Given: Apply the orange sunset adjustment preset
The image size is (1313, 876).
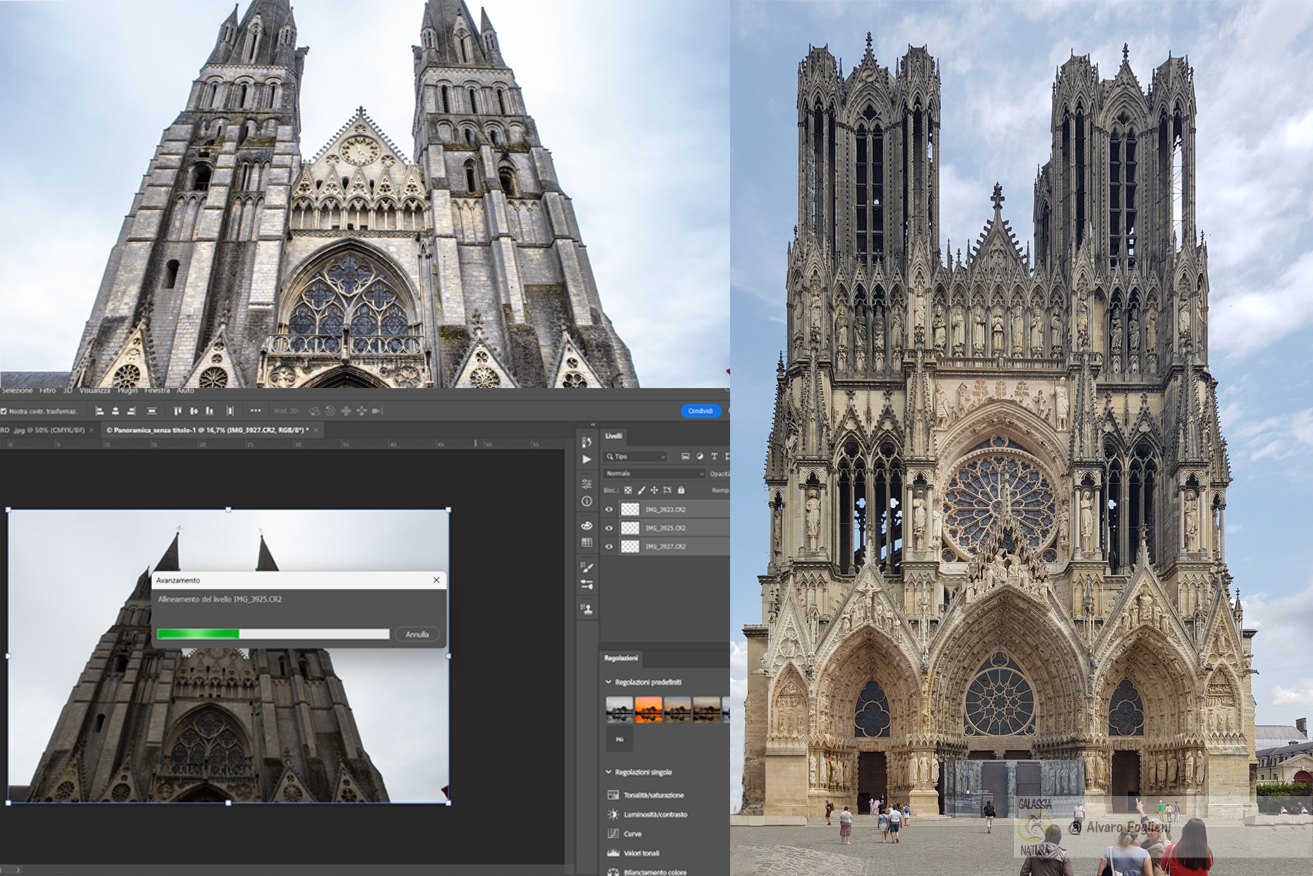Looking at the screenshot, I should point(649,709).
